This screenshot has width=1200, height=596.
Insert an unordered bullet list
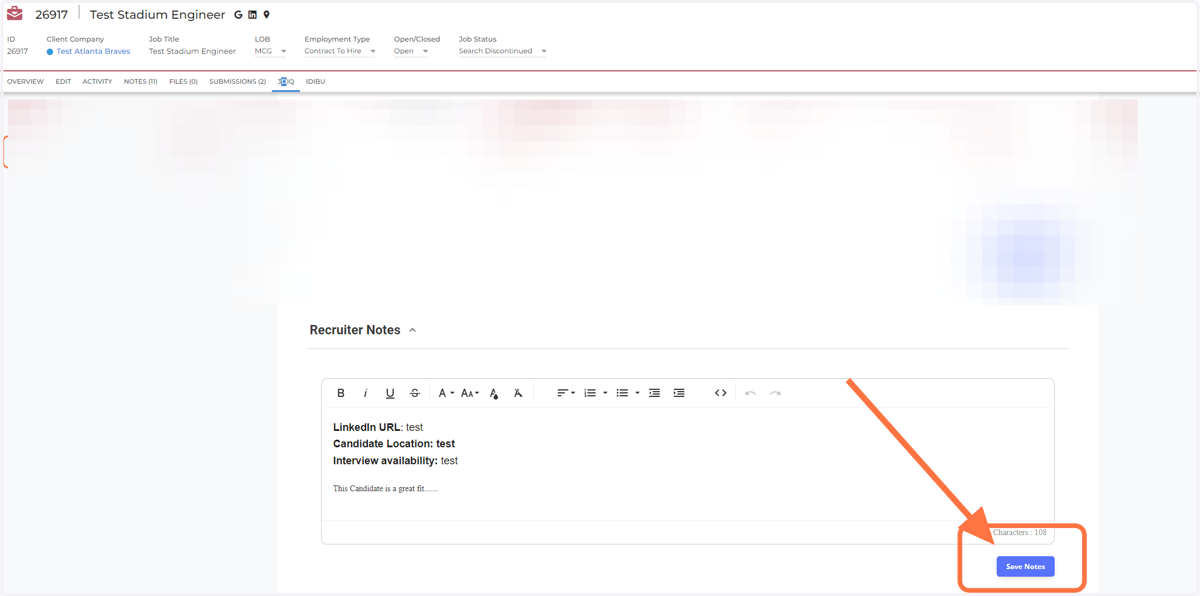pos(622,393)
